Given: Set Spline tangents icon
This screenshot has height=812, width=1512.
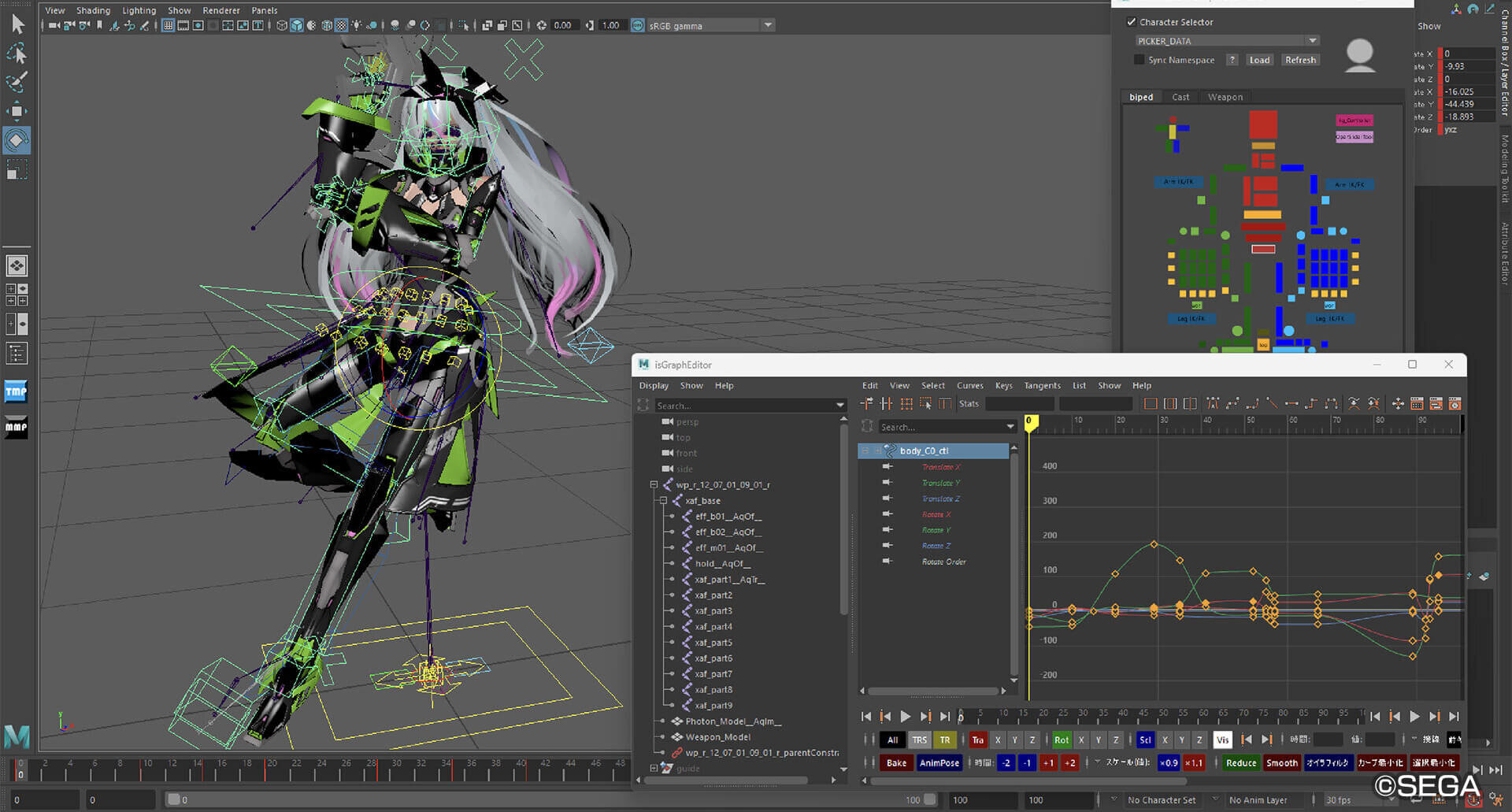Looking at the screenshot, I should [1232, 404].
